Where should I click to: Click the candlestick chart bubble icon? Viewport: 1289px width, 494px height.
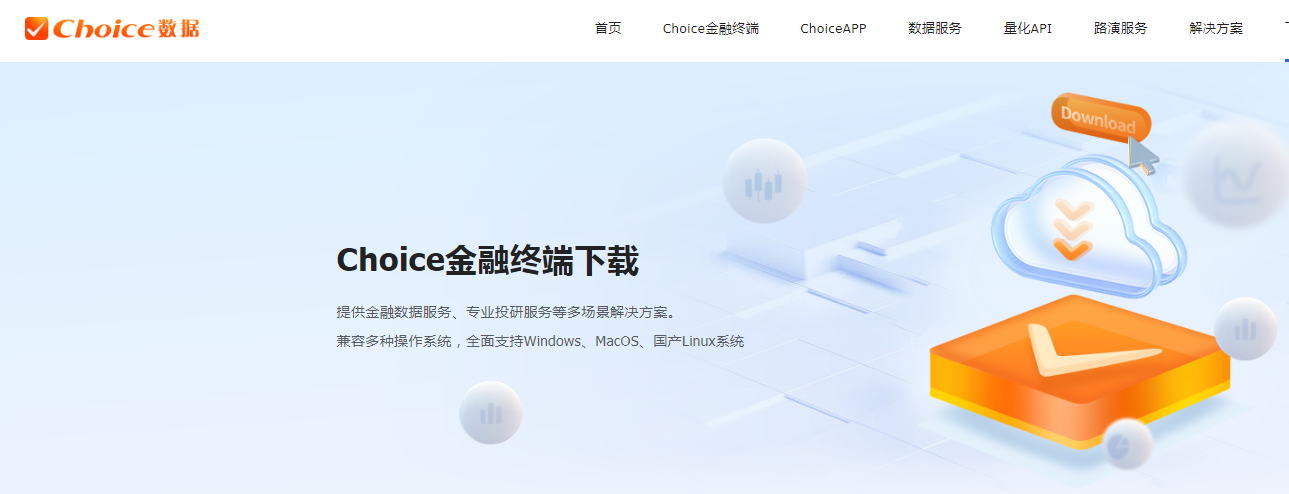pyautogui.click(x=764, y=182)
